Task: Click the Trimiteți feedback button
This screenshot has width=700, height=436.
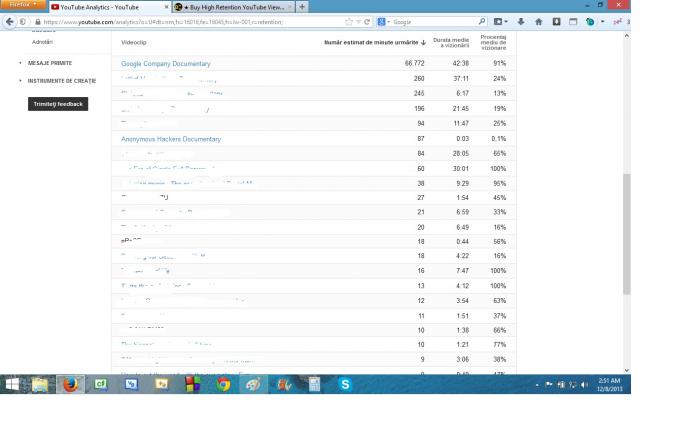Action: coord(58,104)
